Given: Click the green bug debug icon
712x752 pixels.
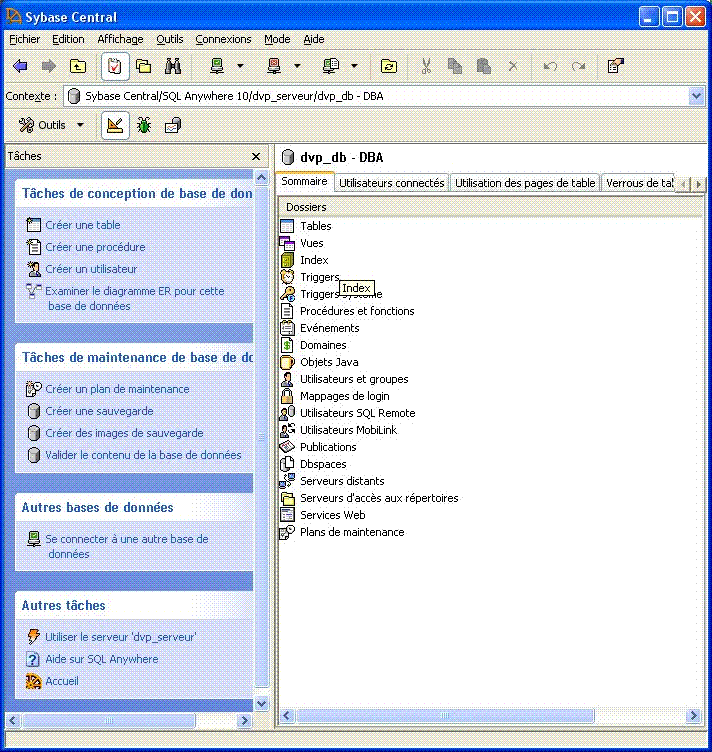Looking at the screenshot, I should pos(144,125).
